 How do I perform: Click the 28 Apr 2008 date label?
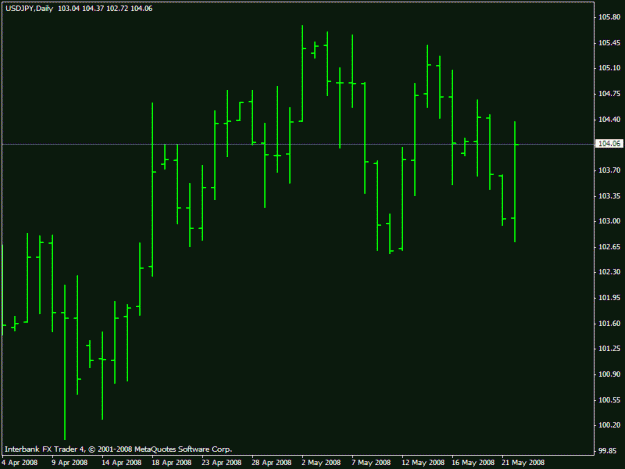(271, 463)
